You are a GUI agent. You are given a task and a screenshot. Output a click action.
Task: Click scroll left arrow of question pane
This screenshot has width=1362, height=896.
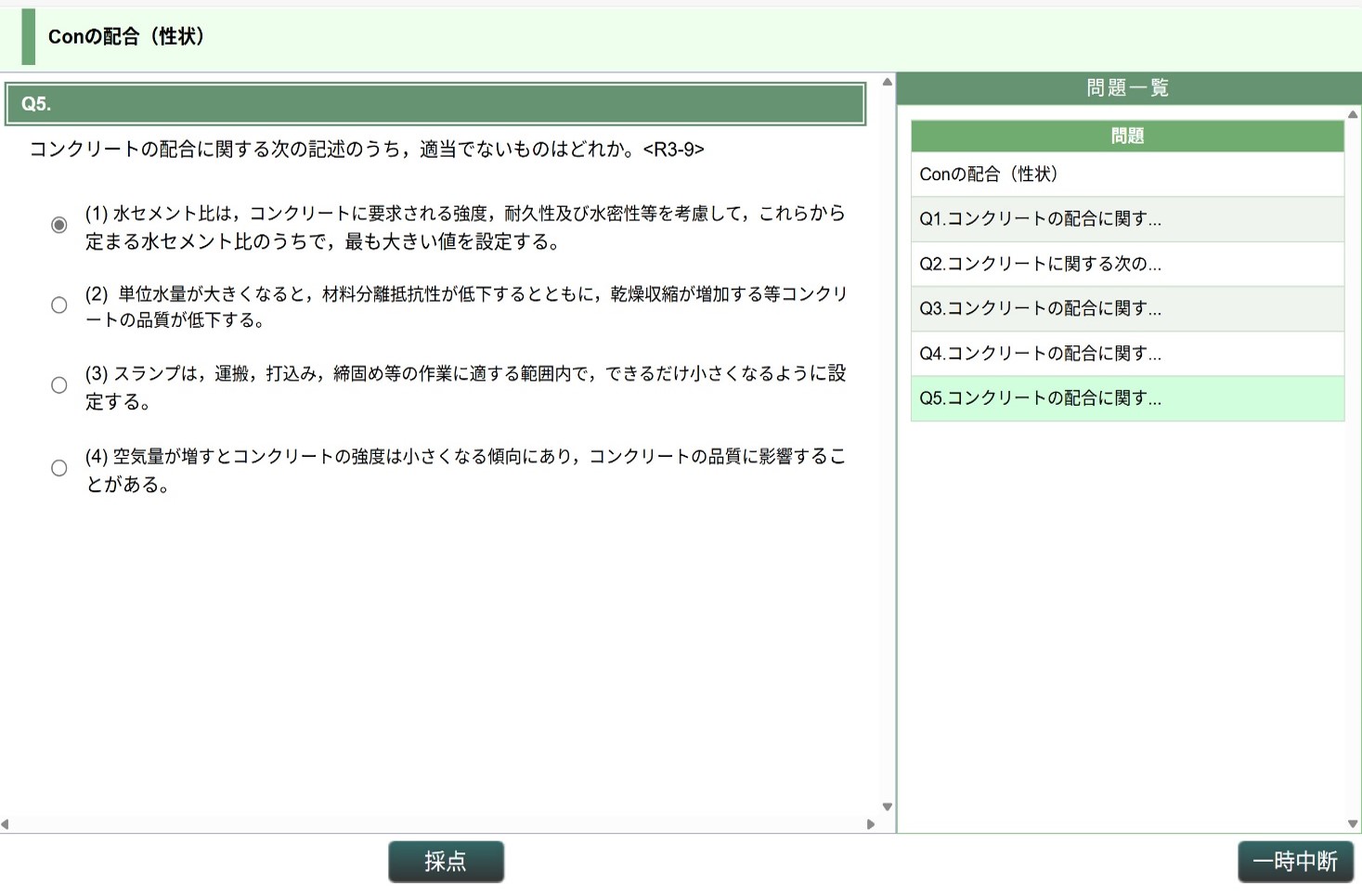[x=6, y=824]
